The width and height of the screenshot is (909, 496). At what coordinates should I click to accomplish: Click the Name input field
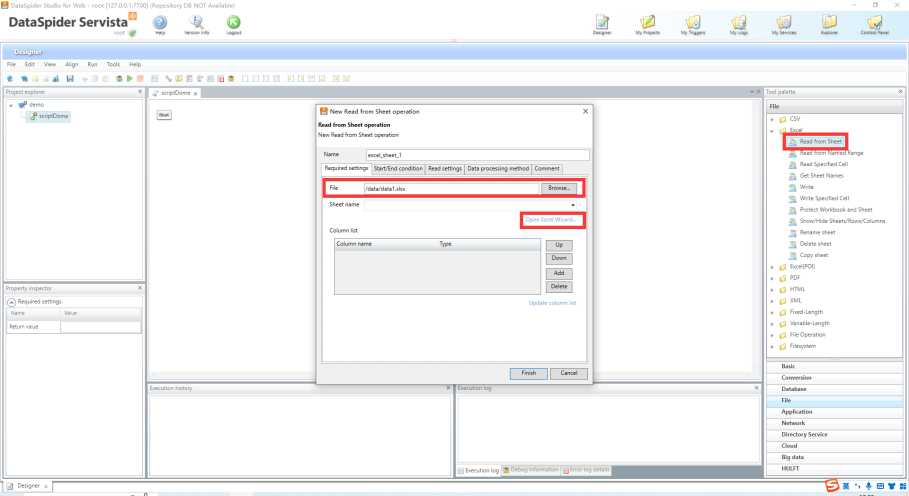[x=478, y=155]
